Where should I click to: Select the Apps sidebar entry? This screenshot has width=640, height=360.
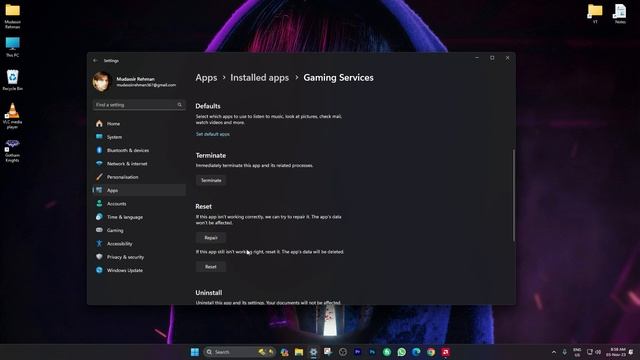click(x=139, y=190)
